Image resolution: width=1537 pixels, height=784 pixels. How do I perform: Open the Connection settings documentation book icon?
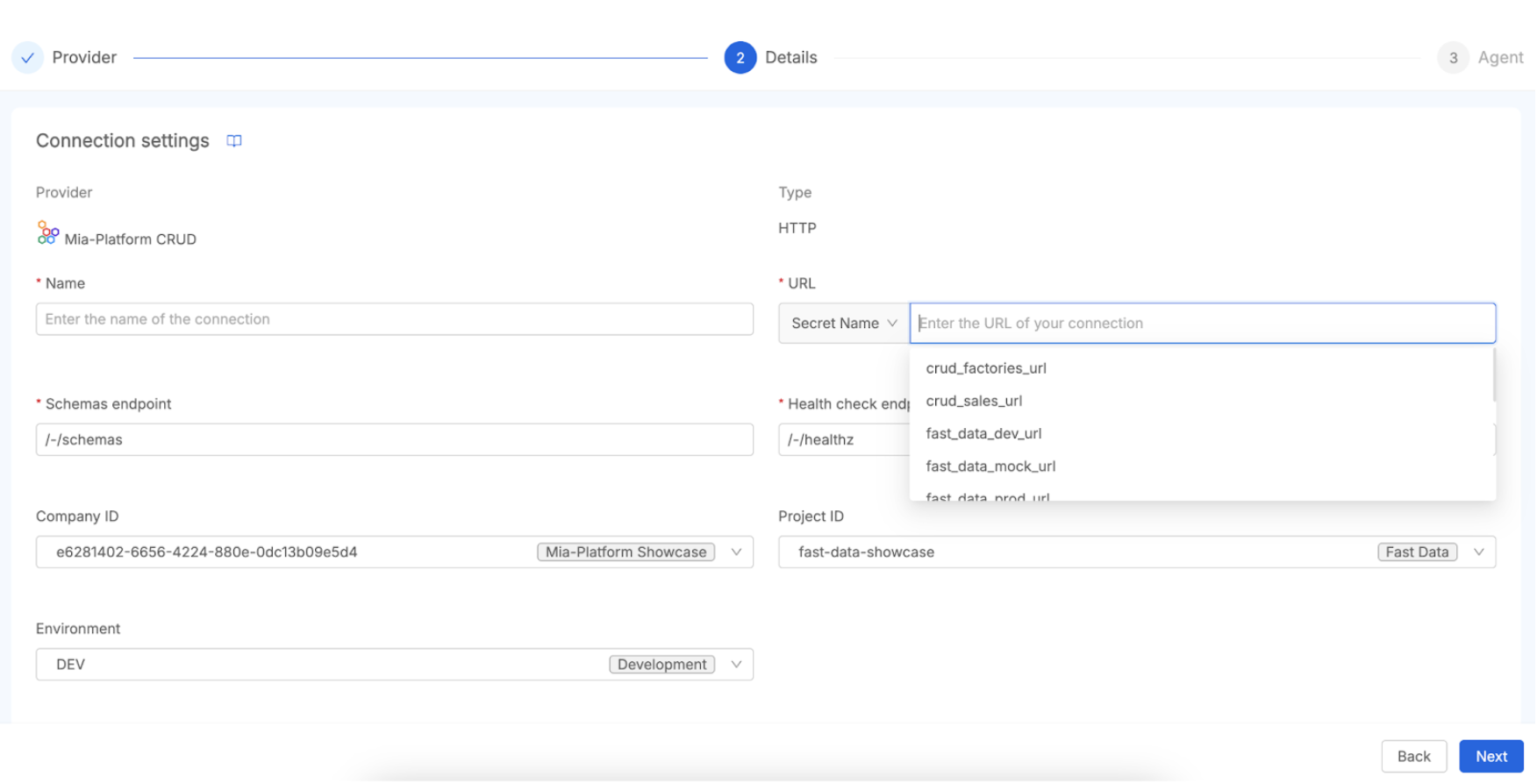pyautogui.click(x=233, y=141)
